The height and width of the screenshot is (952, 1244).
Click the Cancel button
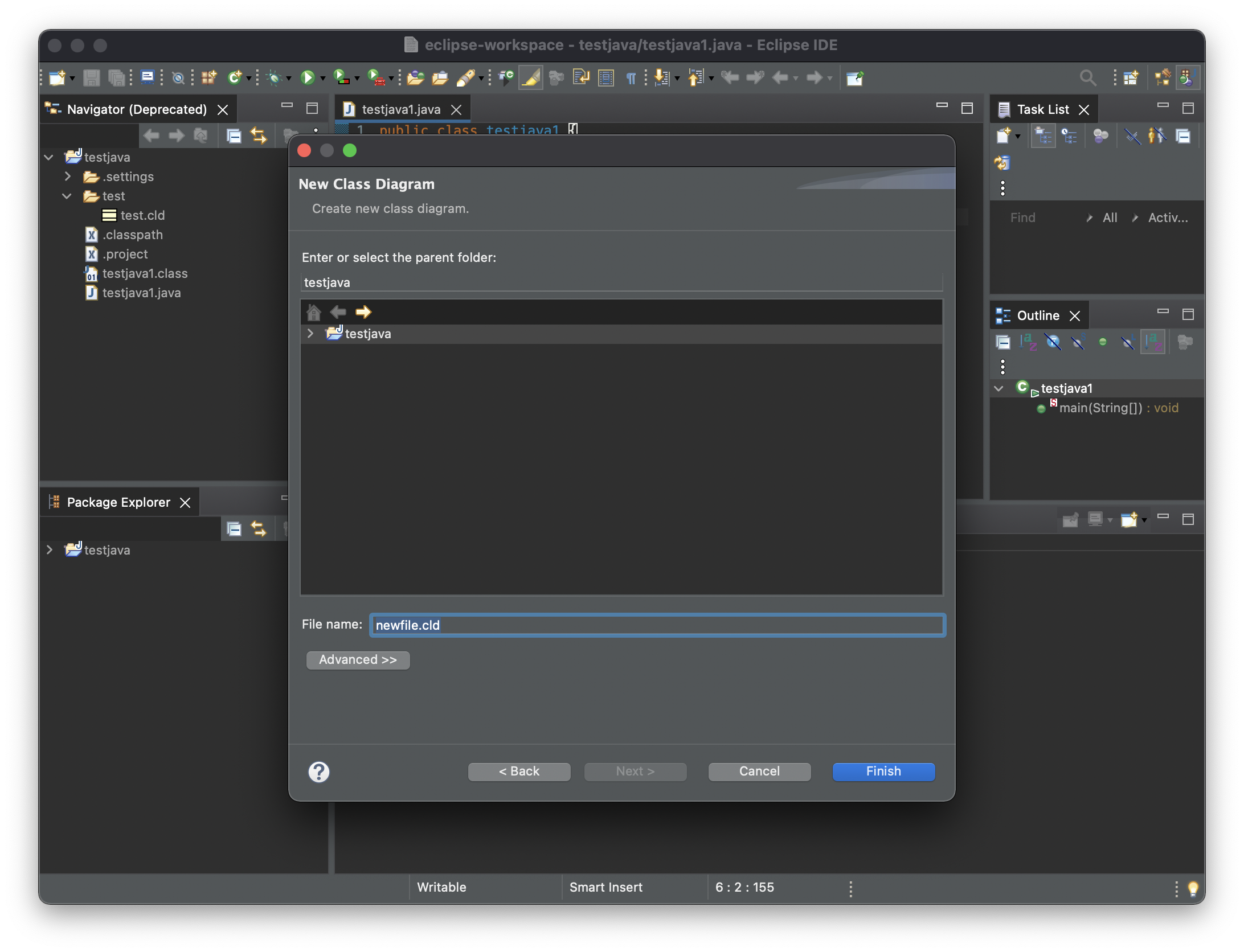(x=759, y=772)
